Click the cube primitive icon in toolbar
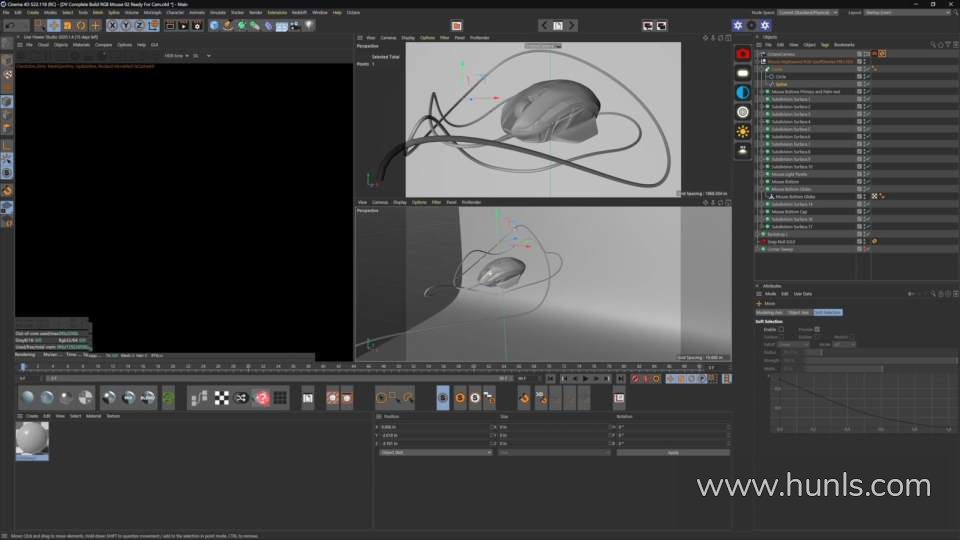Screen dimensions: 960x540 [214, 25]
